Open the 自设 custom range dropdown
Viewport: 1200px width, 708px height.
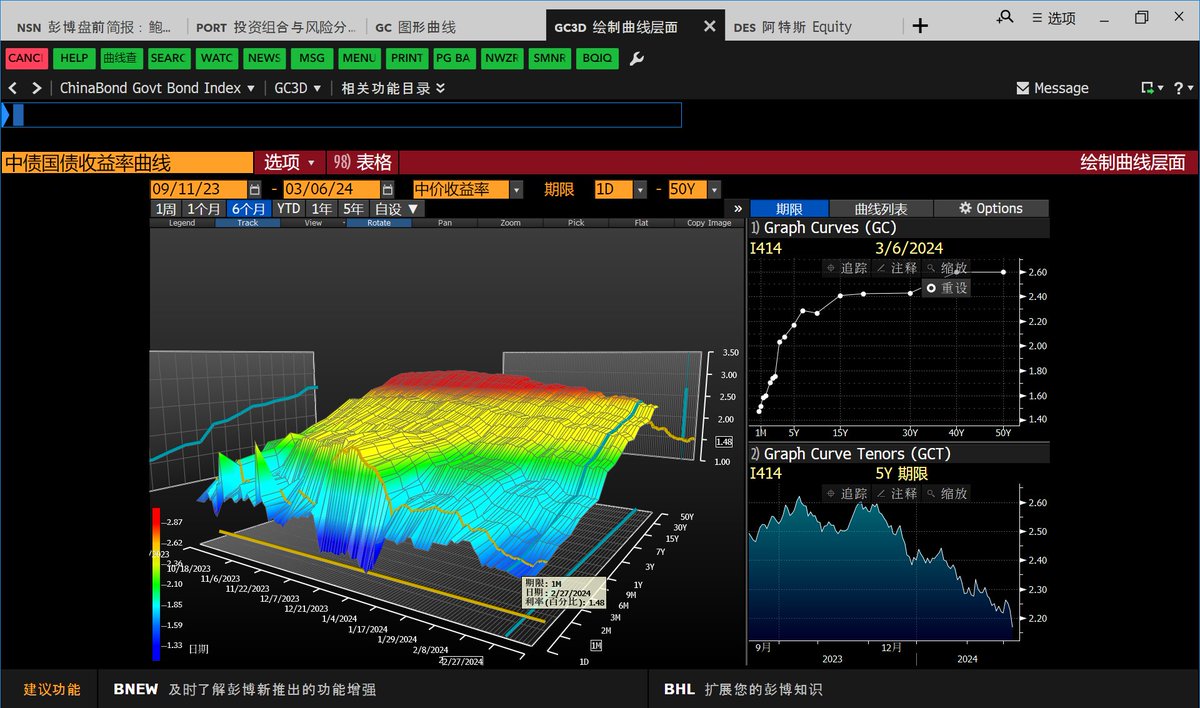(x=397, y=209)
